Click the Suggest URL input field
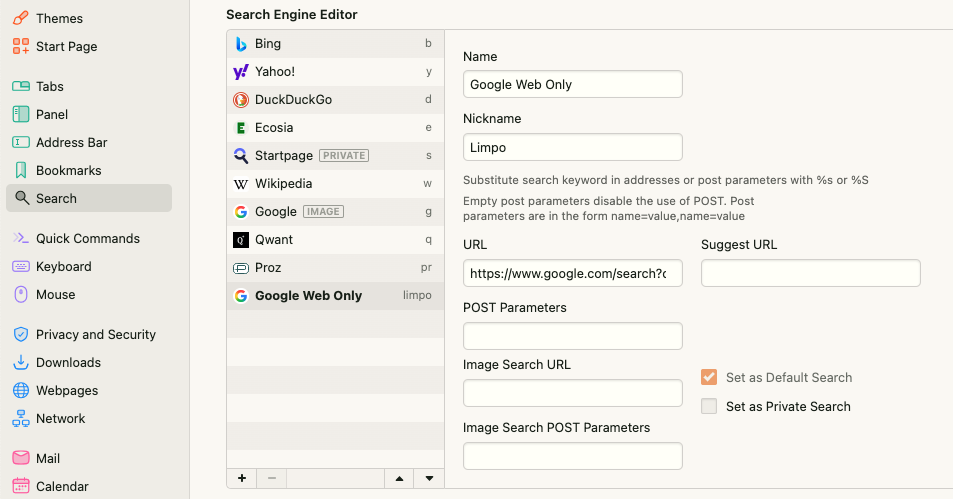Viewport: 953px width, 499px height. tap(810, 273)
